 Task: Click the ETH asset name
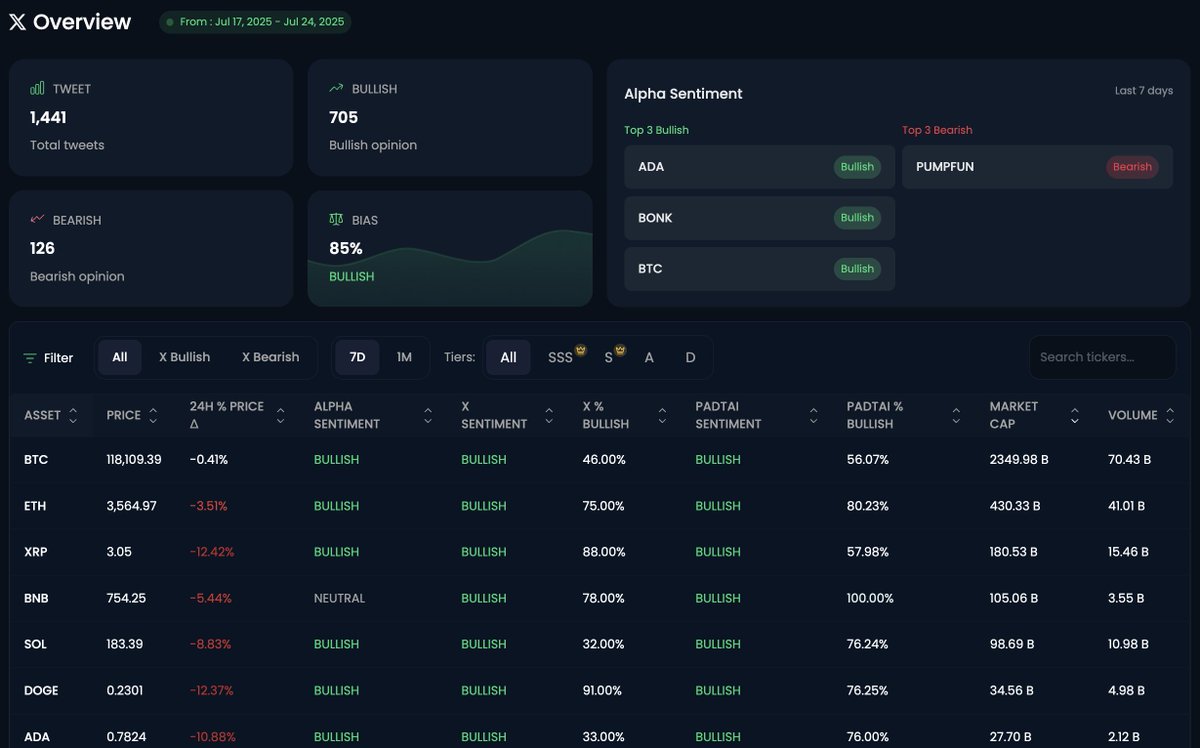tap(35, 506)
